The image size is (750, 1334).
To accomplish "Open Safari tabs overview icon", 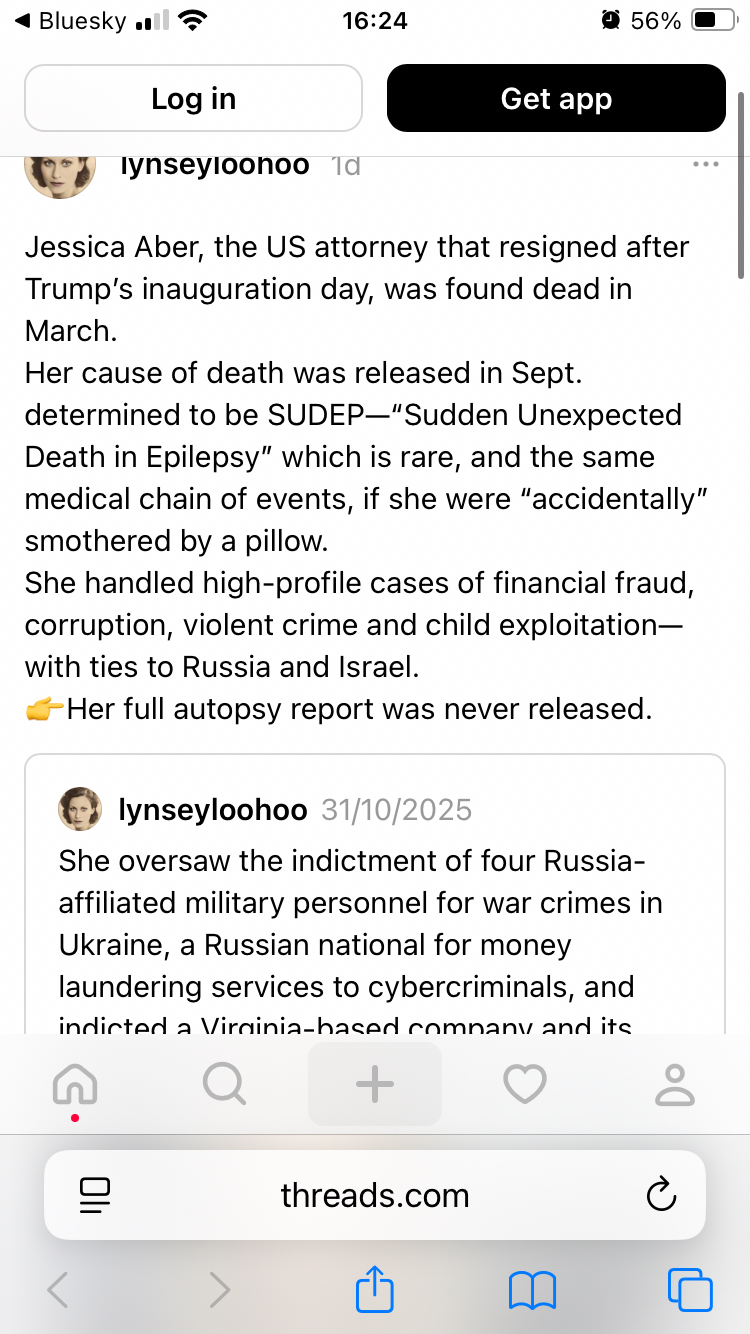I will pos(689,1289).
